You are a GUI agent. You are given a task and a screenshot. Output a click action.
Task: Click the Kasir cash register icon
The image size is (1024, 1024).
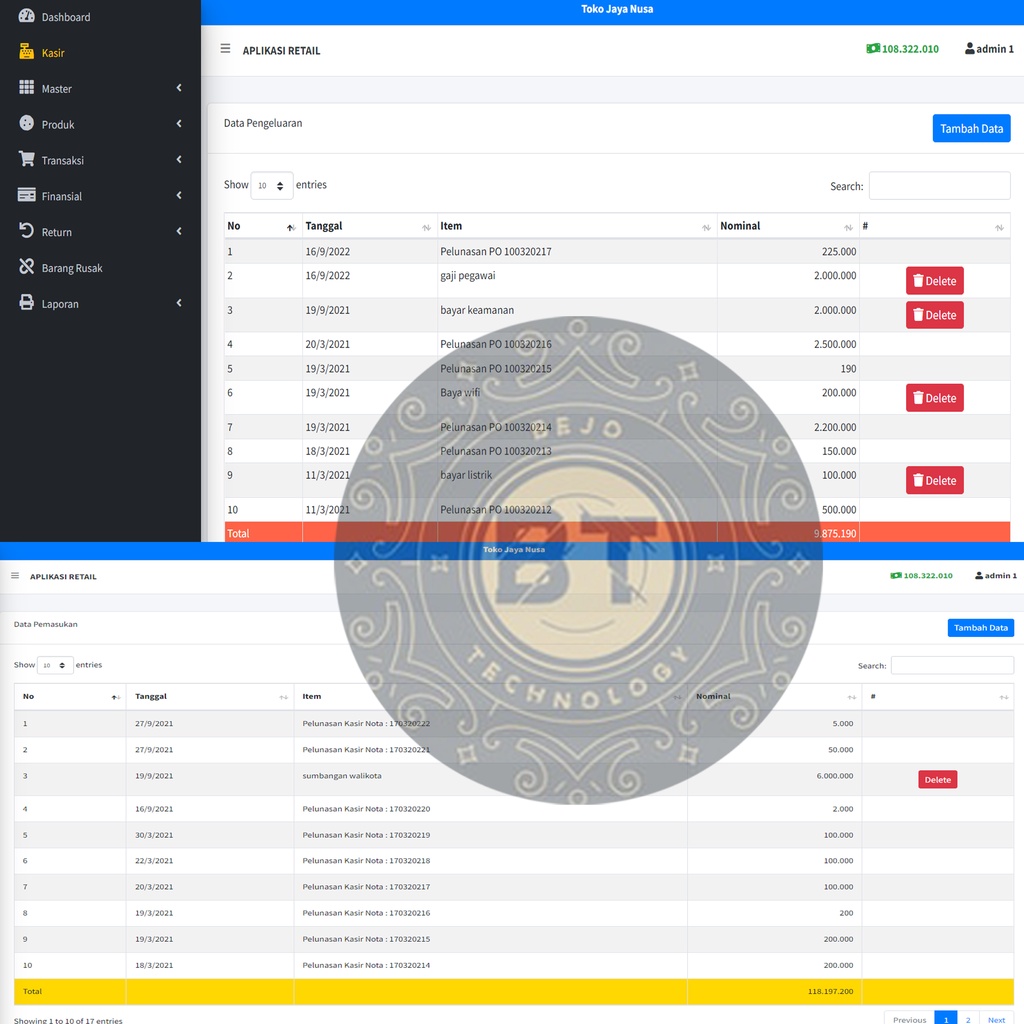(26, 52)
